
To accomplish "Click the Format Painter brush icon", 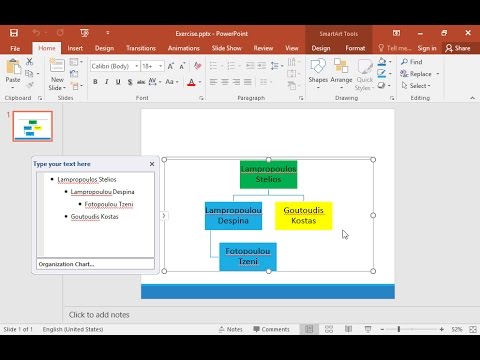I will point(29,85).
